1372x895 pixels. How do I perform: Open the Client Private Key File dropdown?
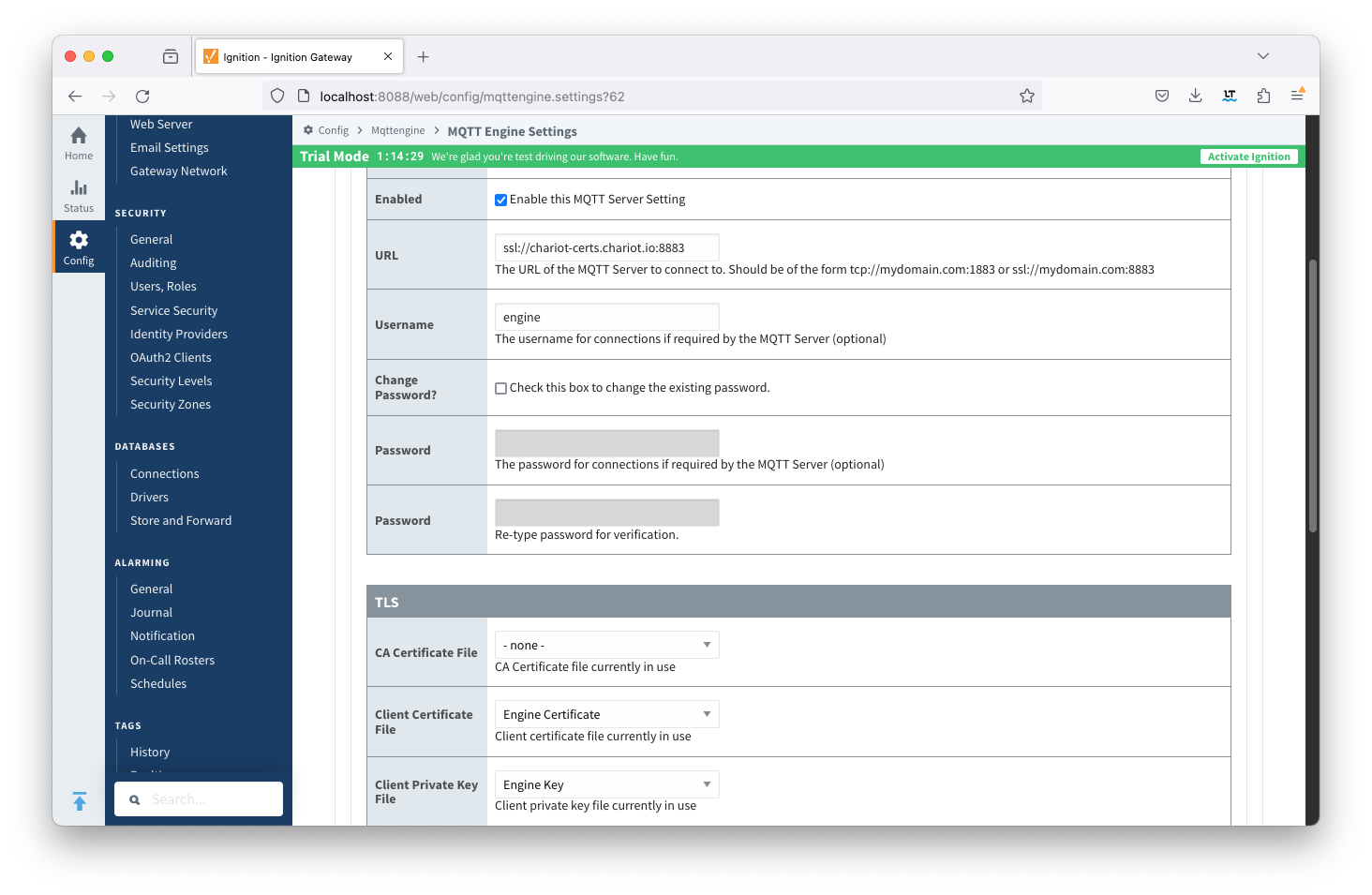click(x=607, y=784)
